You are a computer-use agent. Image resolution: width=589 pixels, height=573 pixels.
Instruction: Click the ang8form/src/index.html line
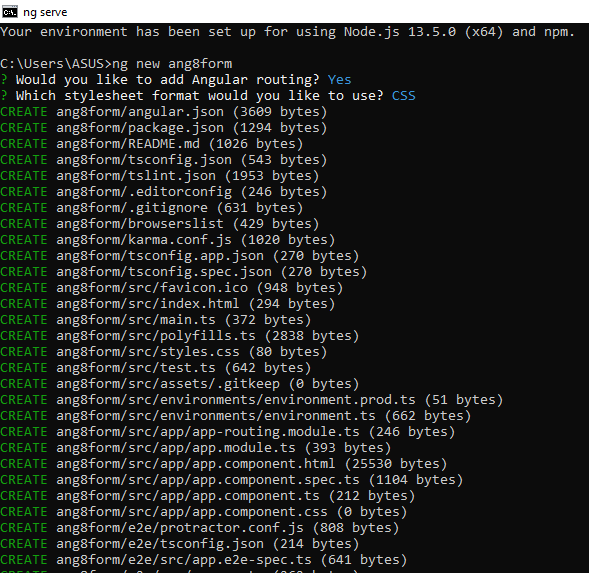[167, 304]
